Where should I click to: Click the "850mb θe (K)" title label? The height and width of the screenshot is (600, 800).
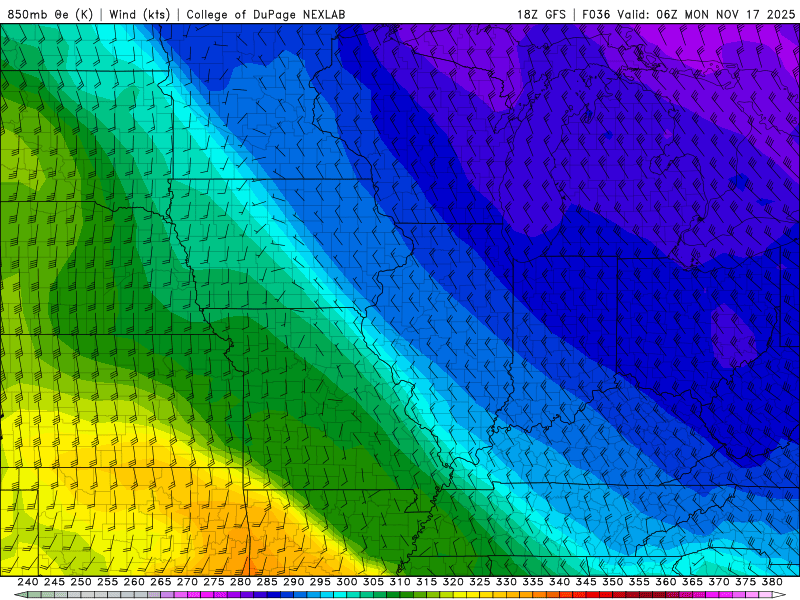pyautogui.click(x=50, y=14)
